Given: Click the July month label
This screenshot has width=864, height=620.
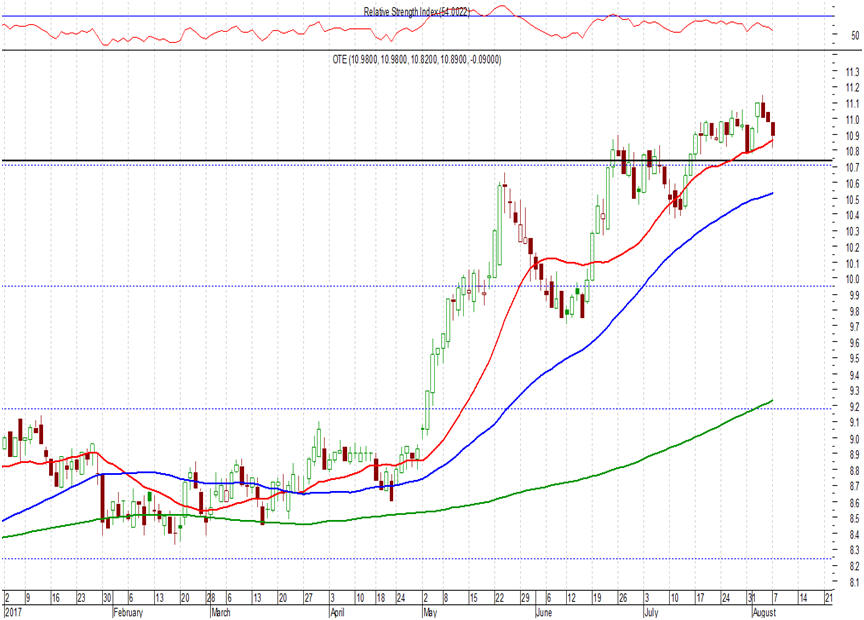Looking at the screenshot, I should [x=651, y=612].
